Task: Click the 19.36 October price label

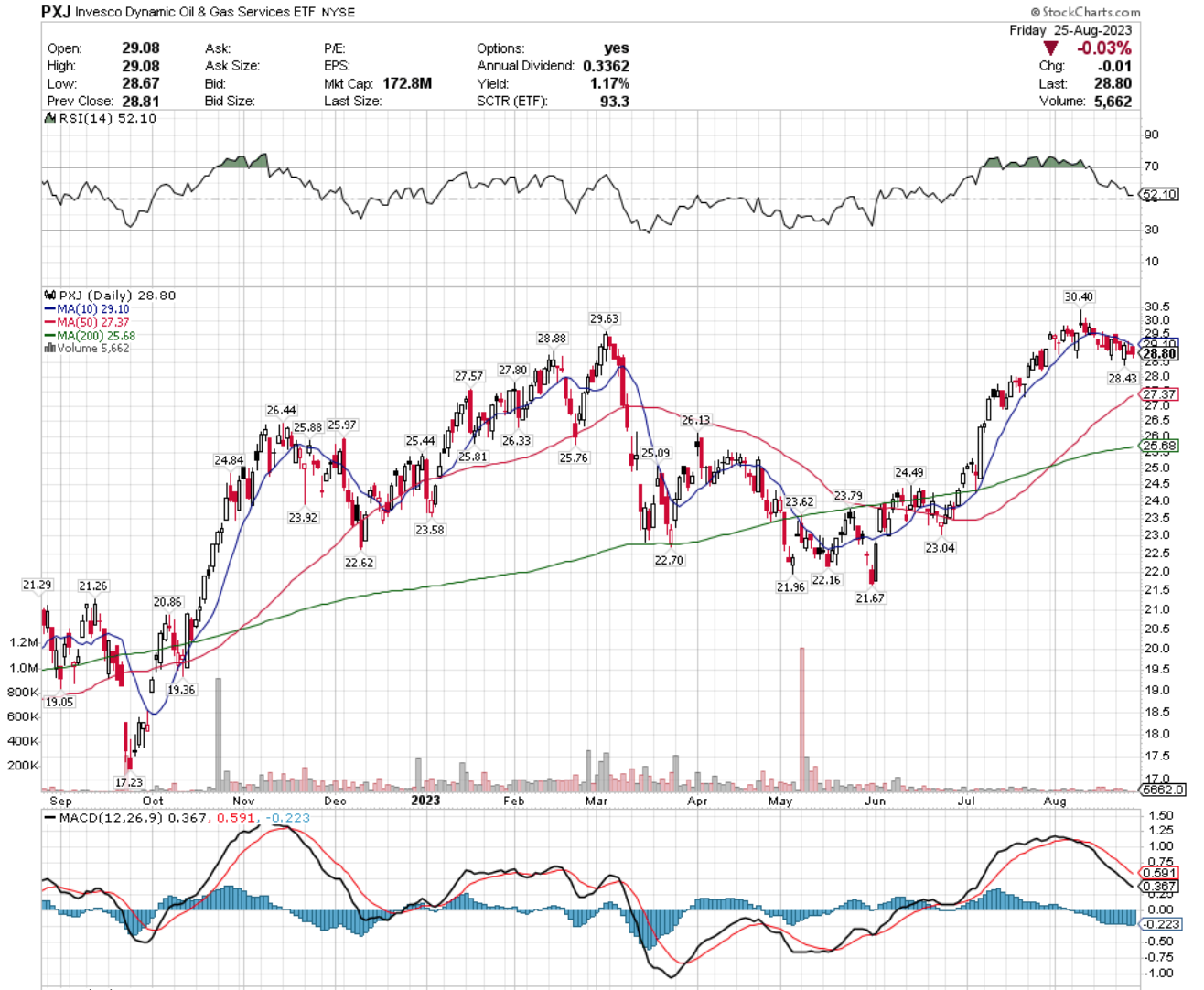Action: tap(181, 690)
